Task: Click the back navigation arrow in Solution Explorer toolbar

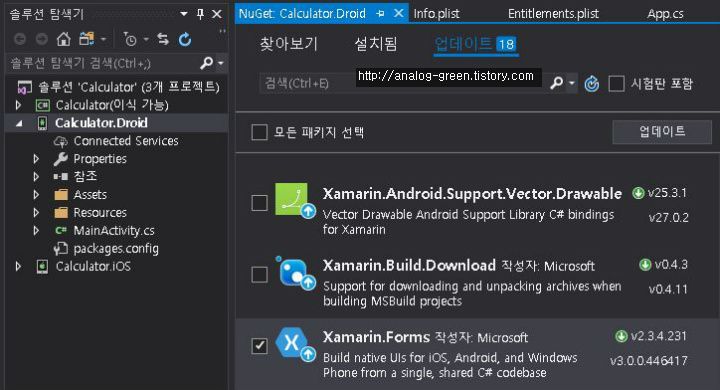Action: pos(19,40)
